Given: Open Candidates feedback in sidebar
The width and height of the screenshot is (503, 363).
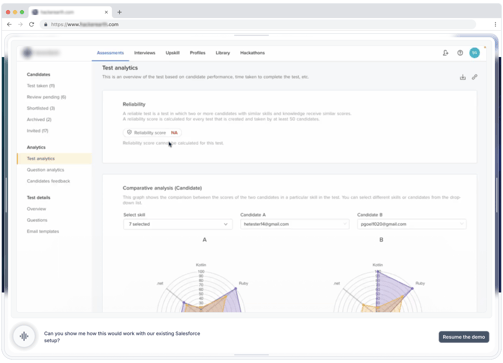Looking at the screenshot, I should point(48,181).
